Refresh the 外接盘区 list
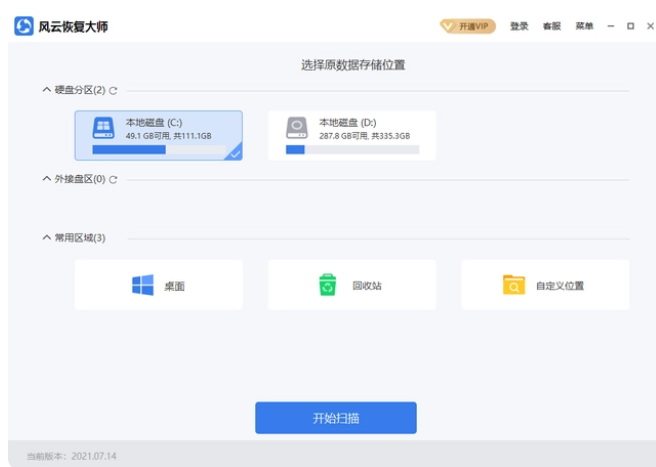 click(113, 180)
